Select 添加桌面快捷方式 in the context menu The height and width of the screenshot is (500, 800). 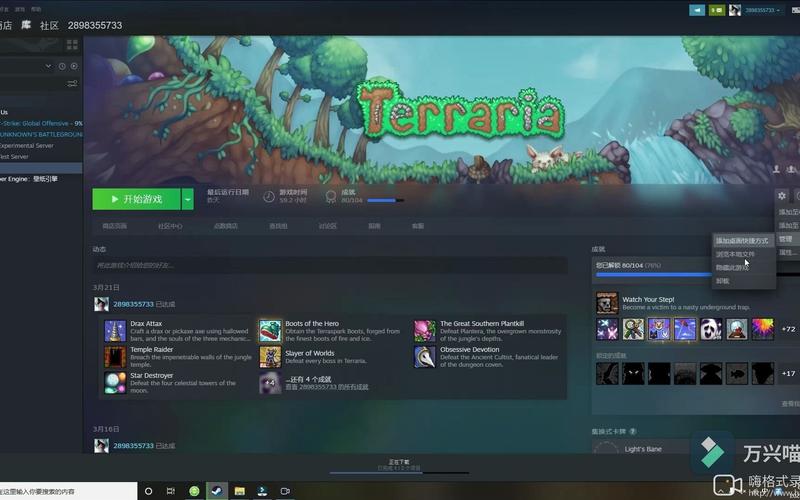tap(742, 241)
